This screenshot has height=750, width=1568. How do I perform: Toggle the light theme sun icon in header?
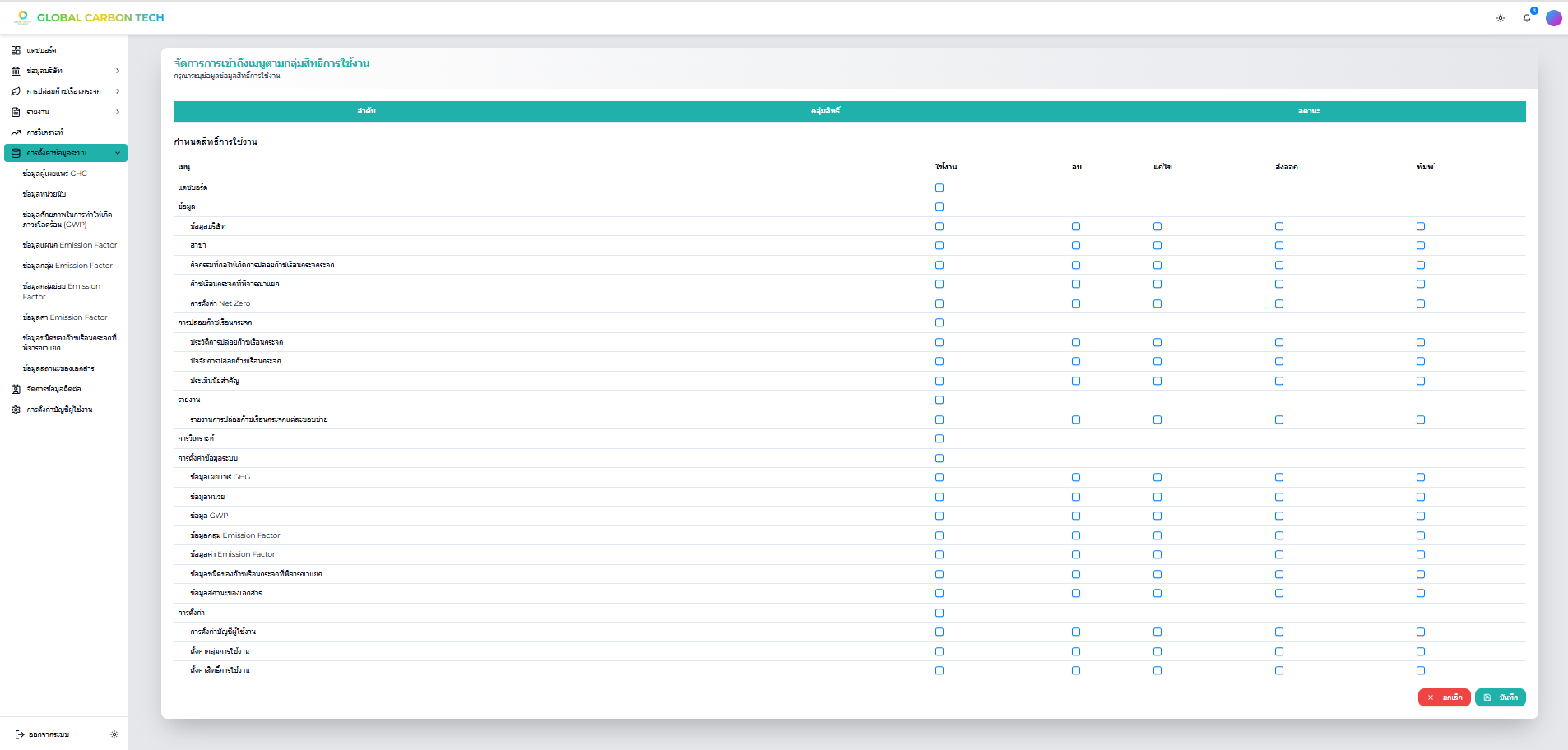(x=1501, y=18)
